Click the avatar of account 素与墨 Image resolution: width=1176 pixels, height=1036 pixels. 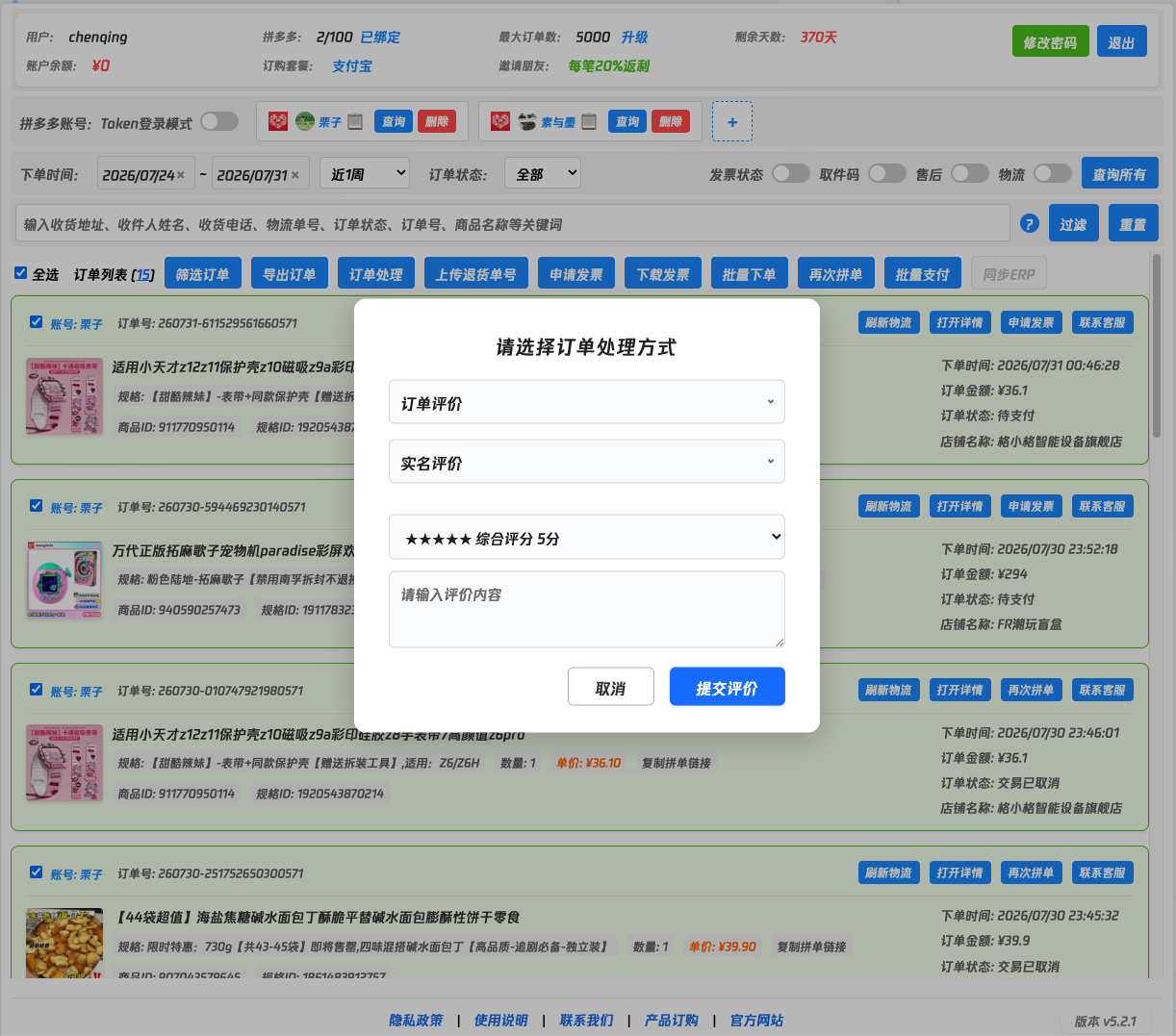(527, 121)
